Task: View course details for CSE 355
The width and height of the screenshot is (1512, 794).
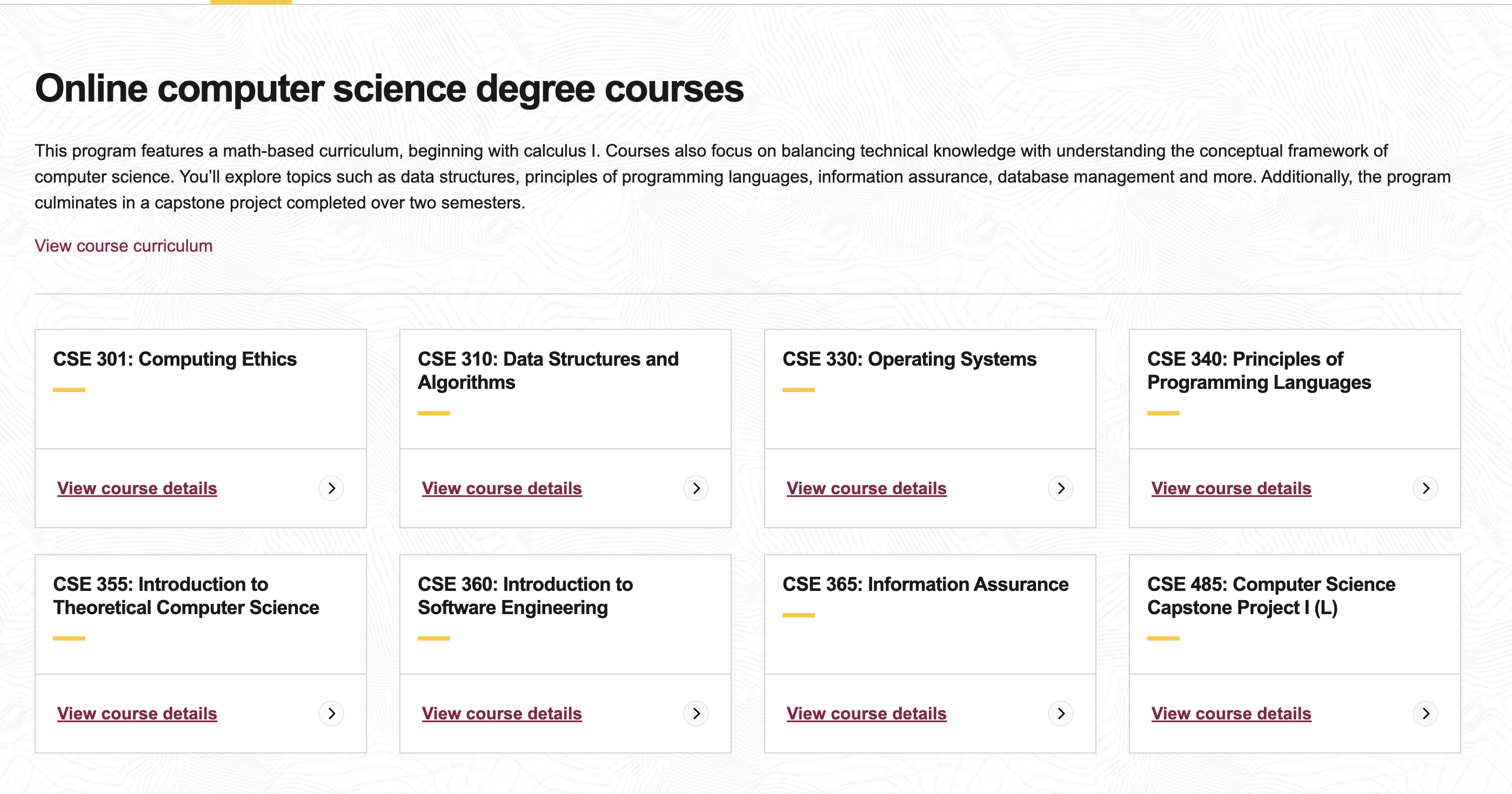Action: click(x=137, y=714)
